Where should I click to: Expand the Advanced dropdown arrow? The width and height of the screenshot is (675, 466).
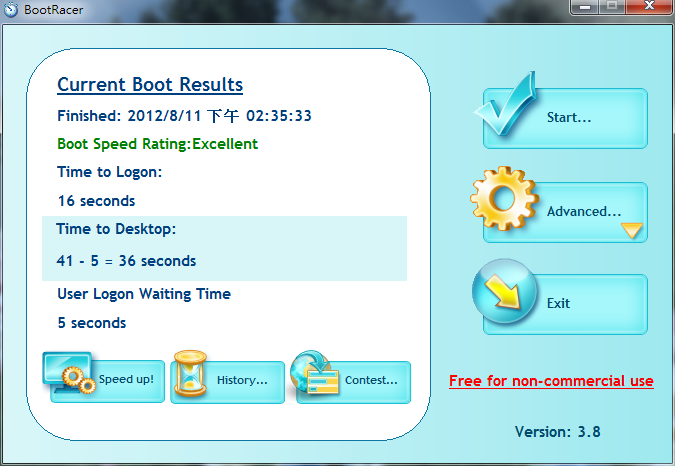tap(632, 230)
